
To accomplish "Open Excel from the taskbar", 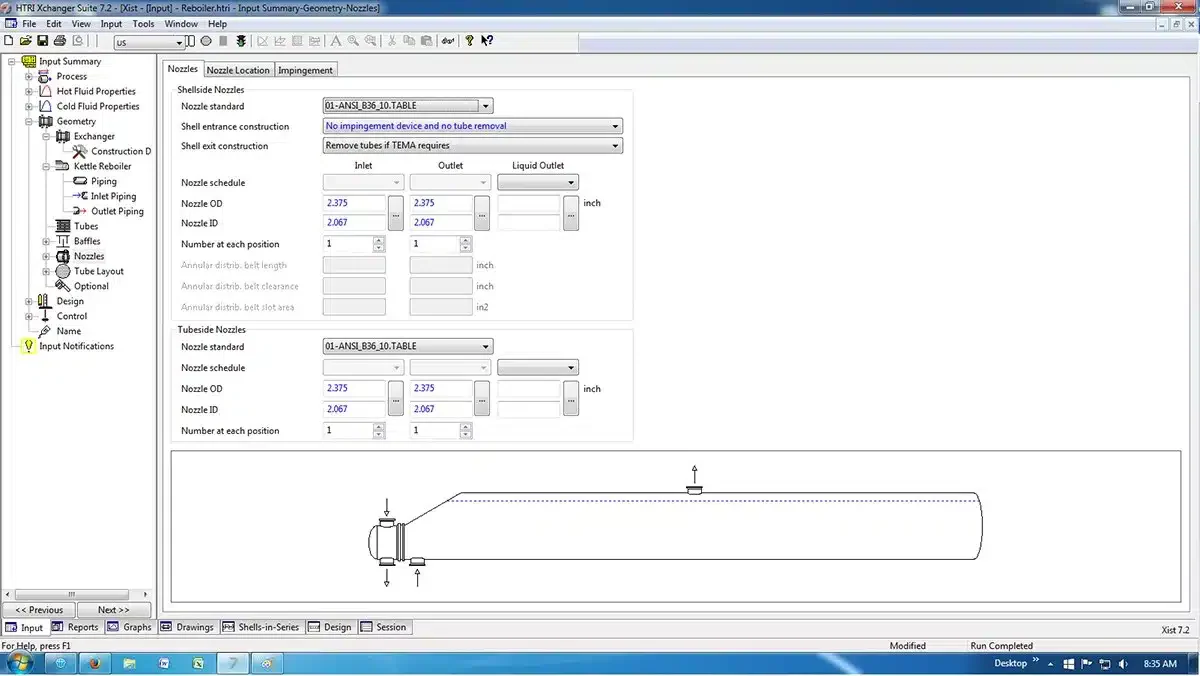I will coord(198,663).
